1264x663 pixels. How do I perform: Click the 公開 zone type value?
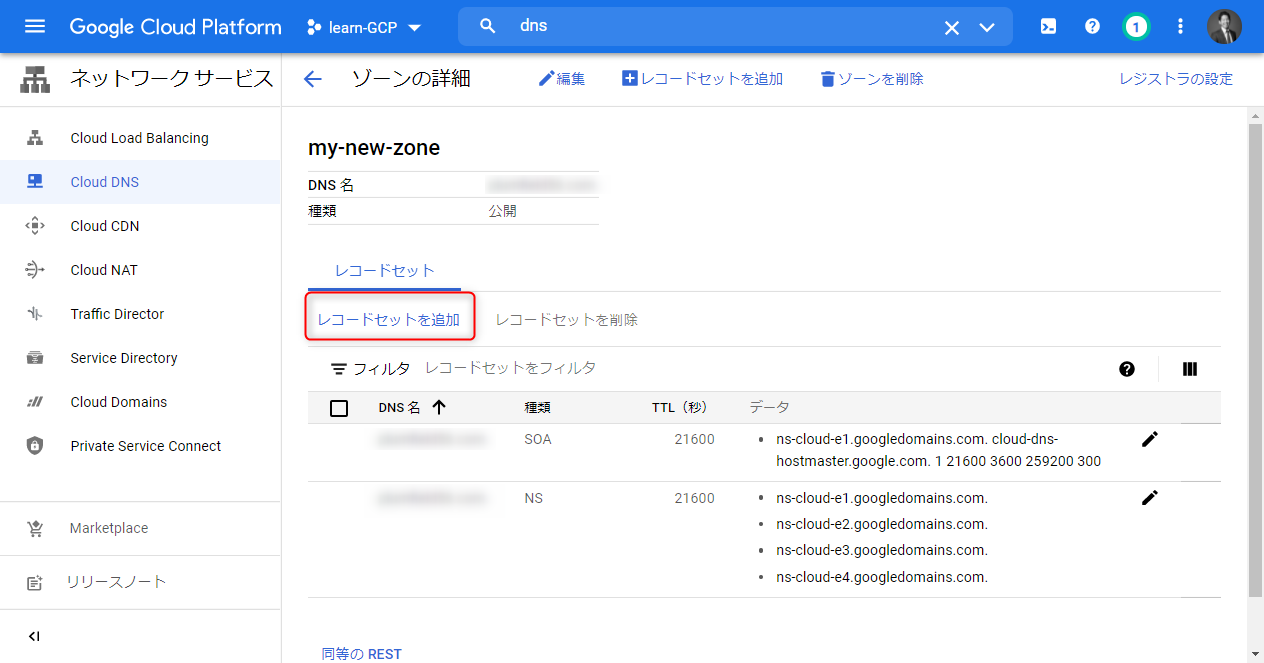click(502, 211)
